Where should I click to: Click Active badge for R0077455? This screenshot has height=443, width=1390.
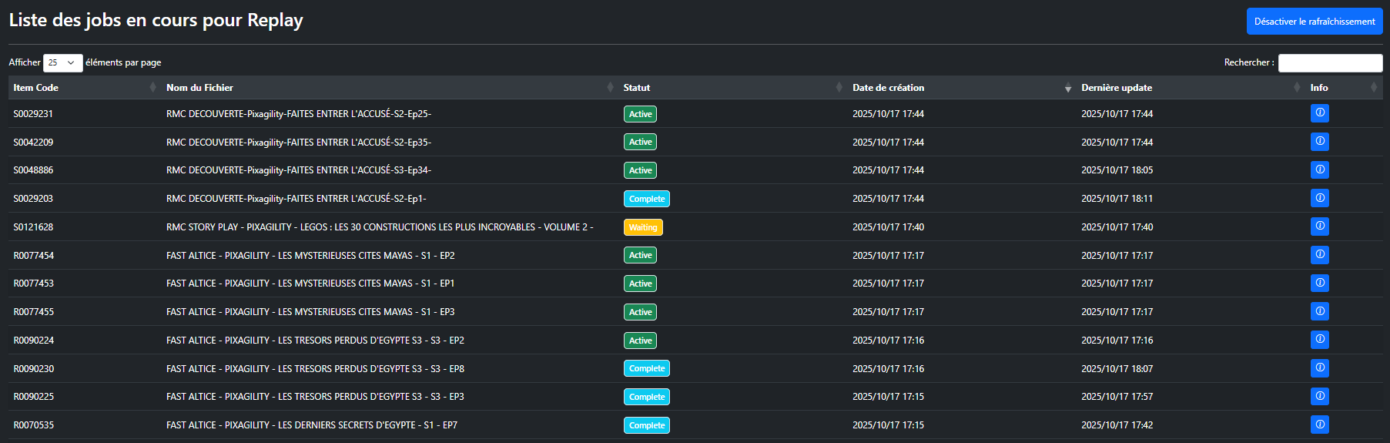[x=640, y=312]
